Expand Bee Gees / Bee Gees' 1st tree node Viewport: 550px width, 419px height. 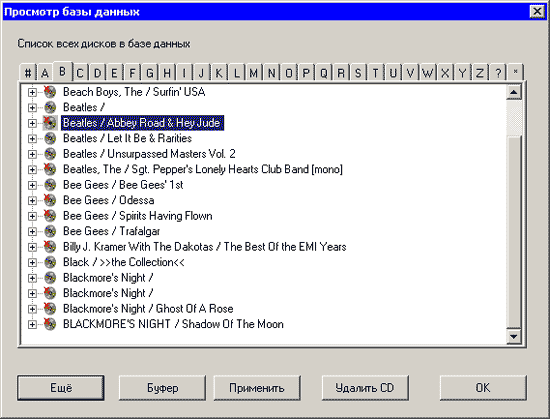click(x=32, y=185)
